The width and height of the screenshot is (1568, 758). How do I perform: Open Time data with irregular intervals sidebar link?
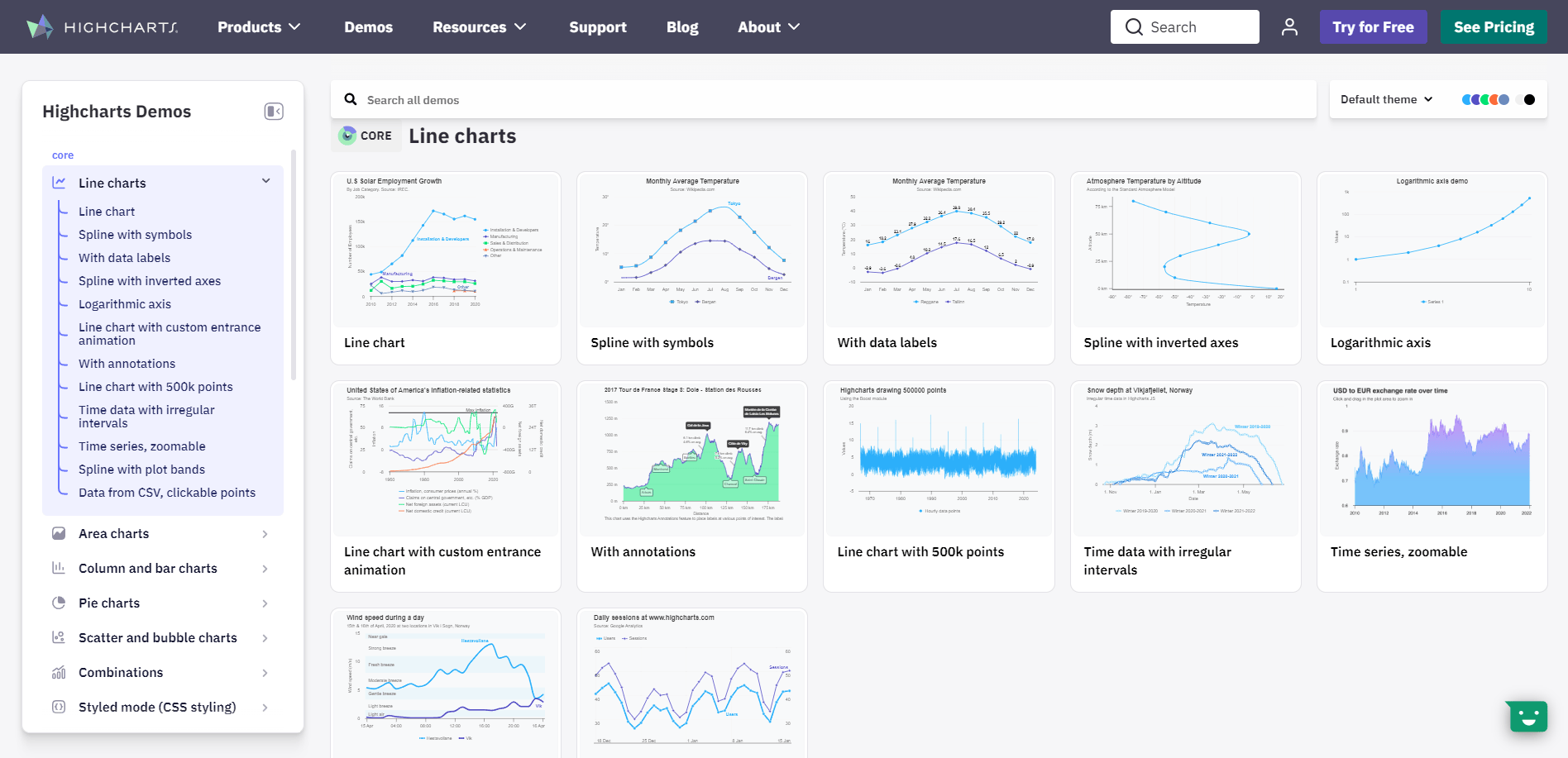click(x=146, y=417)
